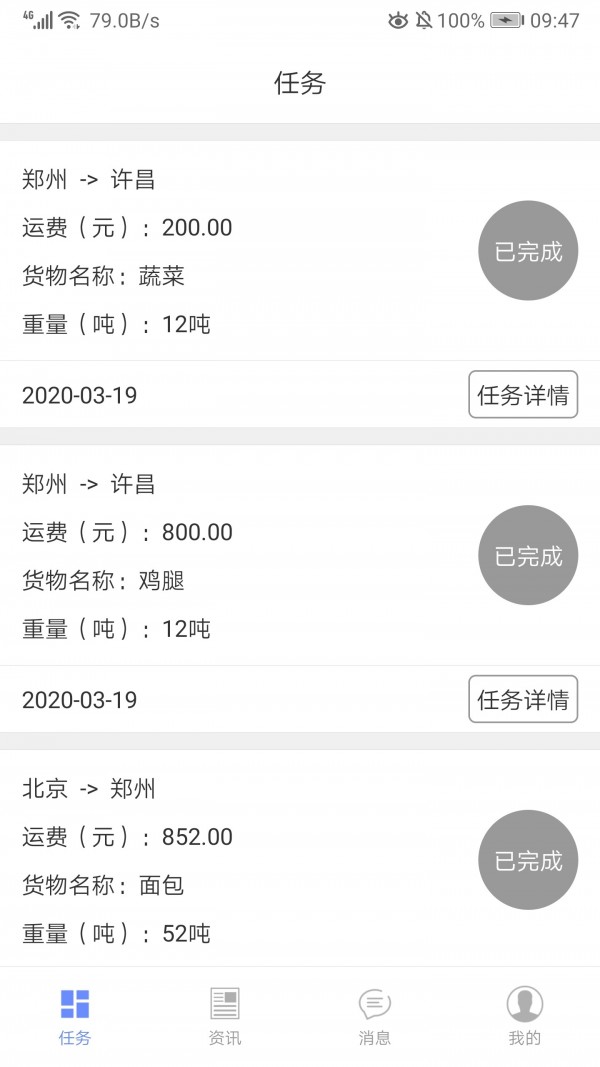The image size is (600, 1067).
Task: Switch to the 资讯 tab label
Action: click(225, 1038)
